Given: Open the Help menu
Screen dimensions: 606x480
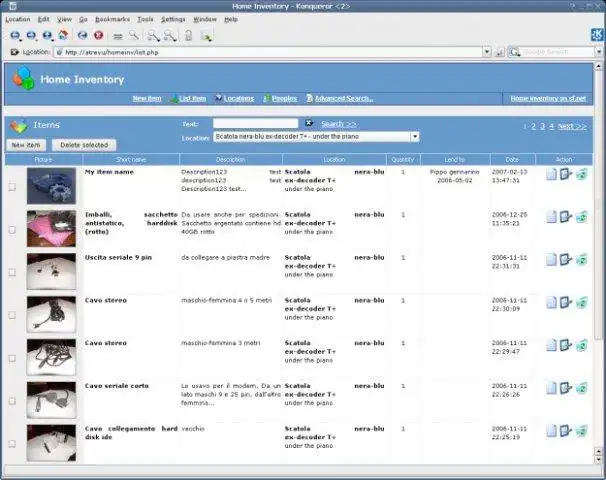Looking at the screenshot, I should tap(231, 19).
